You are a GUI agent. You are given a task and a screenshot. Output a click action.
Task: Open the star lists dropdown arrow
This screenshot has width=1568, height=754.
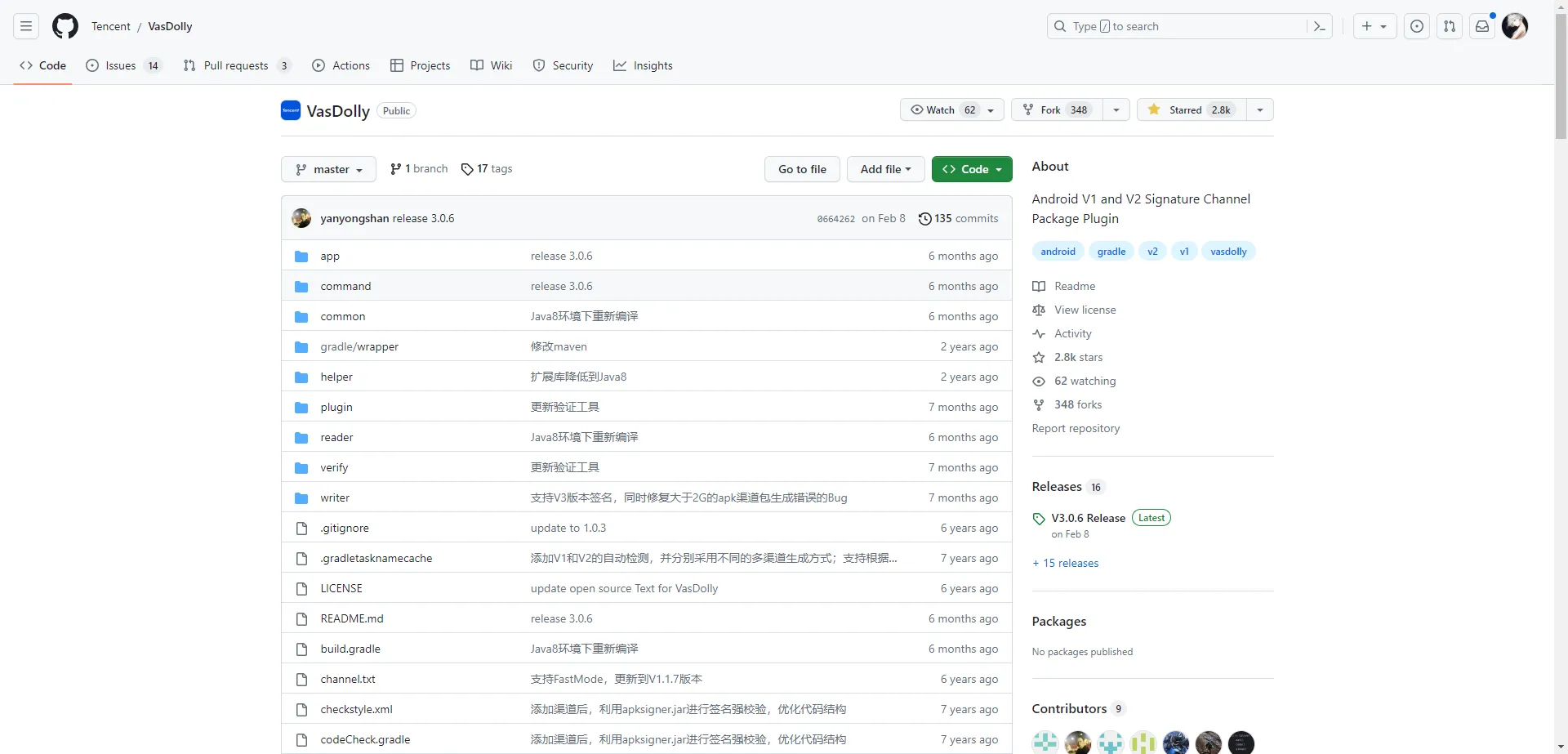pyautogui.click(x=1260, y=109)
